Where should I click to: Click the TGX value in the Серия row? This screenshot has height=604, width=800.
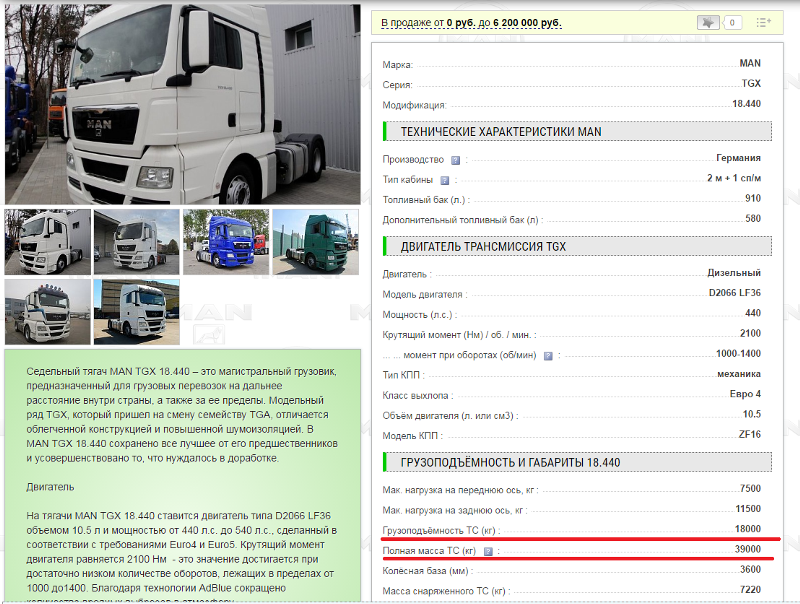pos(751,83)
